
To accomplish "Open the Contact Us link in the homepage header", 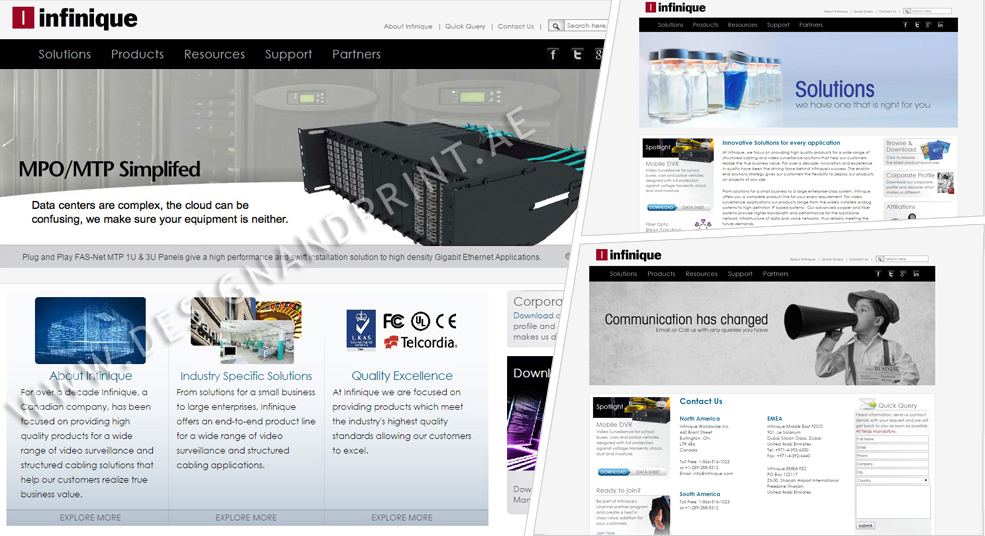I will [x=515, y=26].
